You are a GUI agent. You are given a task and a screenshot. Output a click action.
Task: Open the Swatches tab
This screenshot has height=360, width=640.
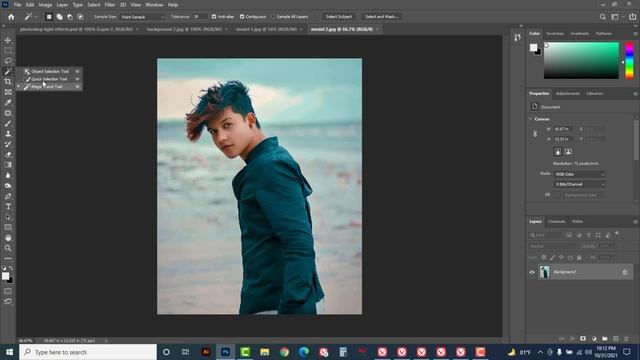click(555, 33)
